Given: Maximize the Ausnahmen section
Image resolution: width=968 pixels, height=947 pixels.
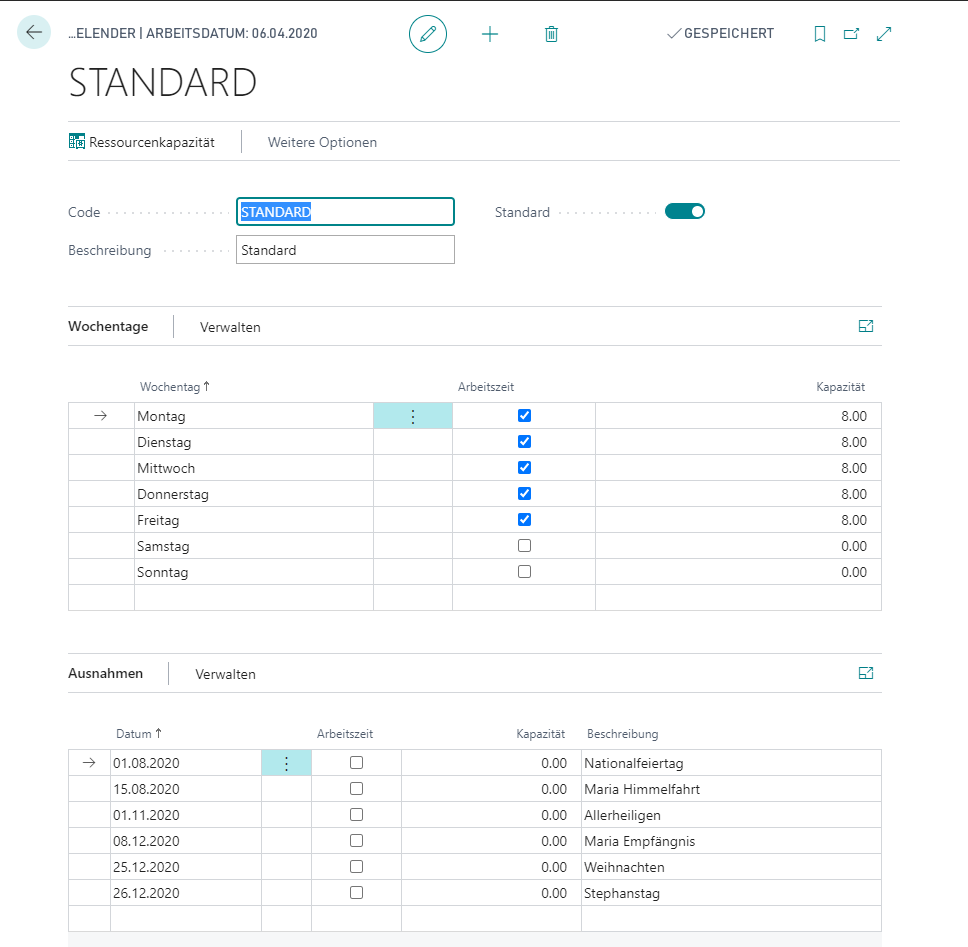Looking at the screenshot, I should [866, 673].
